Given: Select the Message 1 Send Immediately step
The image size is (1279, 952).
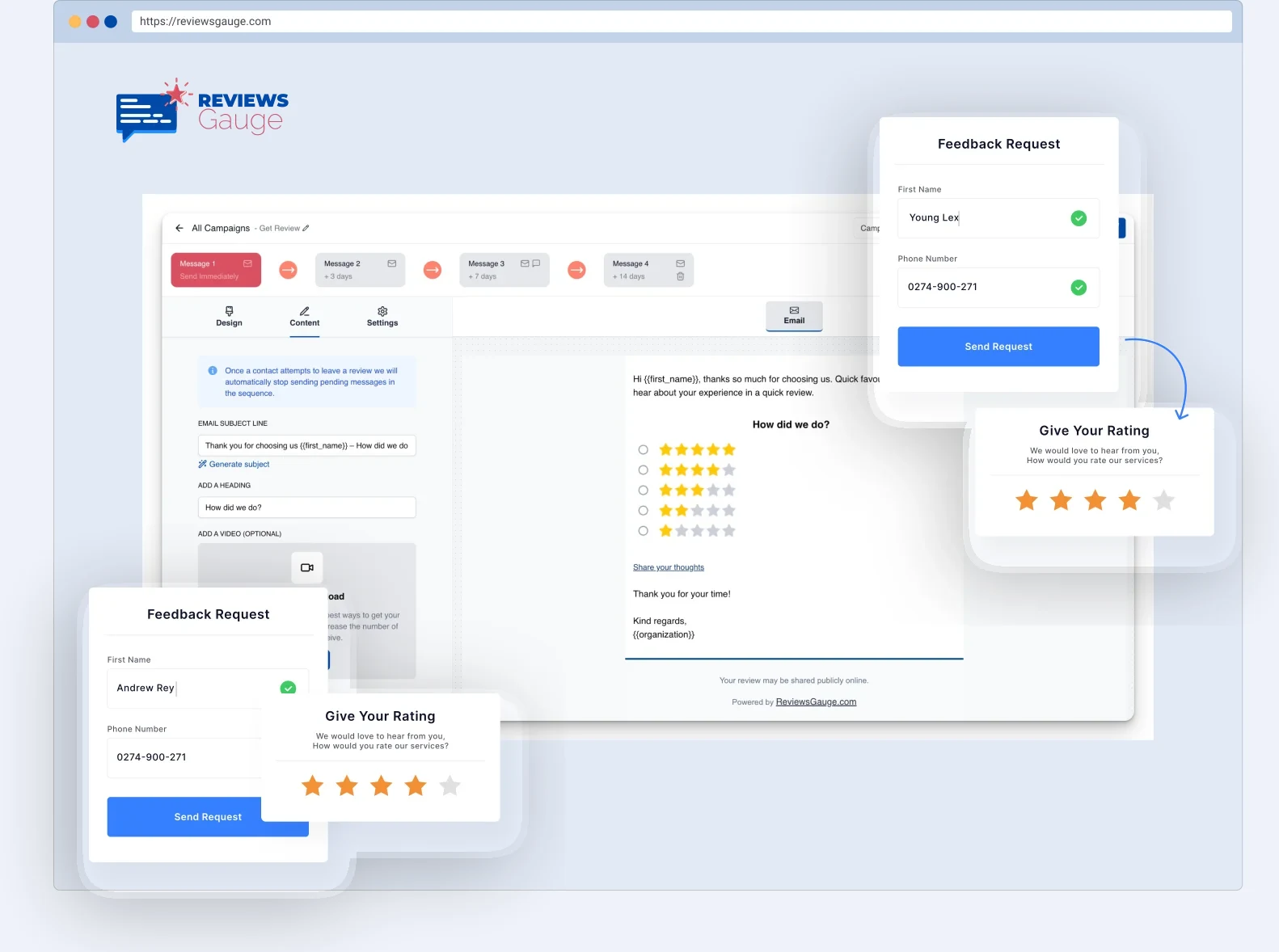Looking at the screenshot, I should coord(216,270).
